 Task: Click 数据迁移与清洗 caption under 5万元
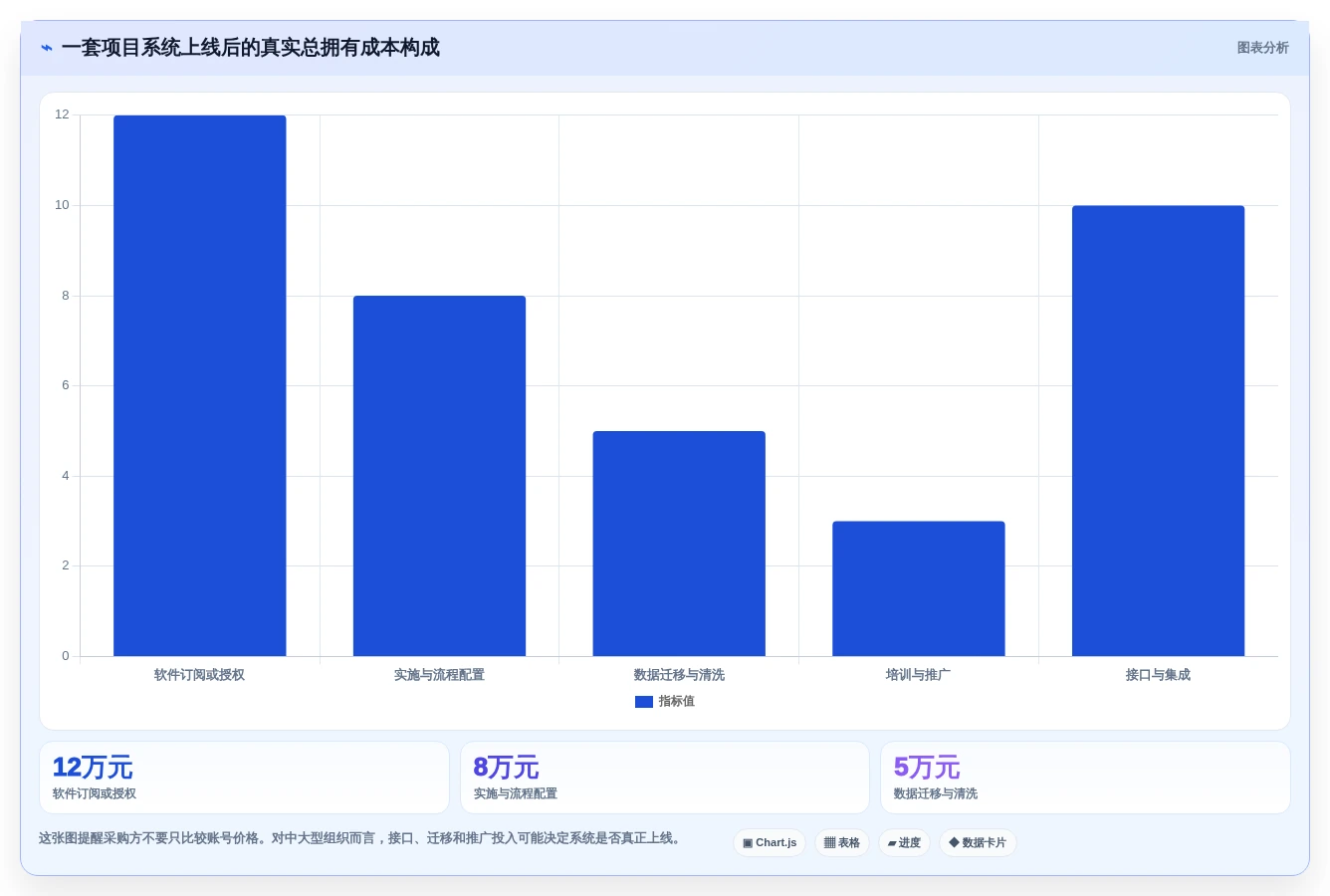(x=936, y=794)
